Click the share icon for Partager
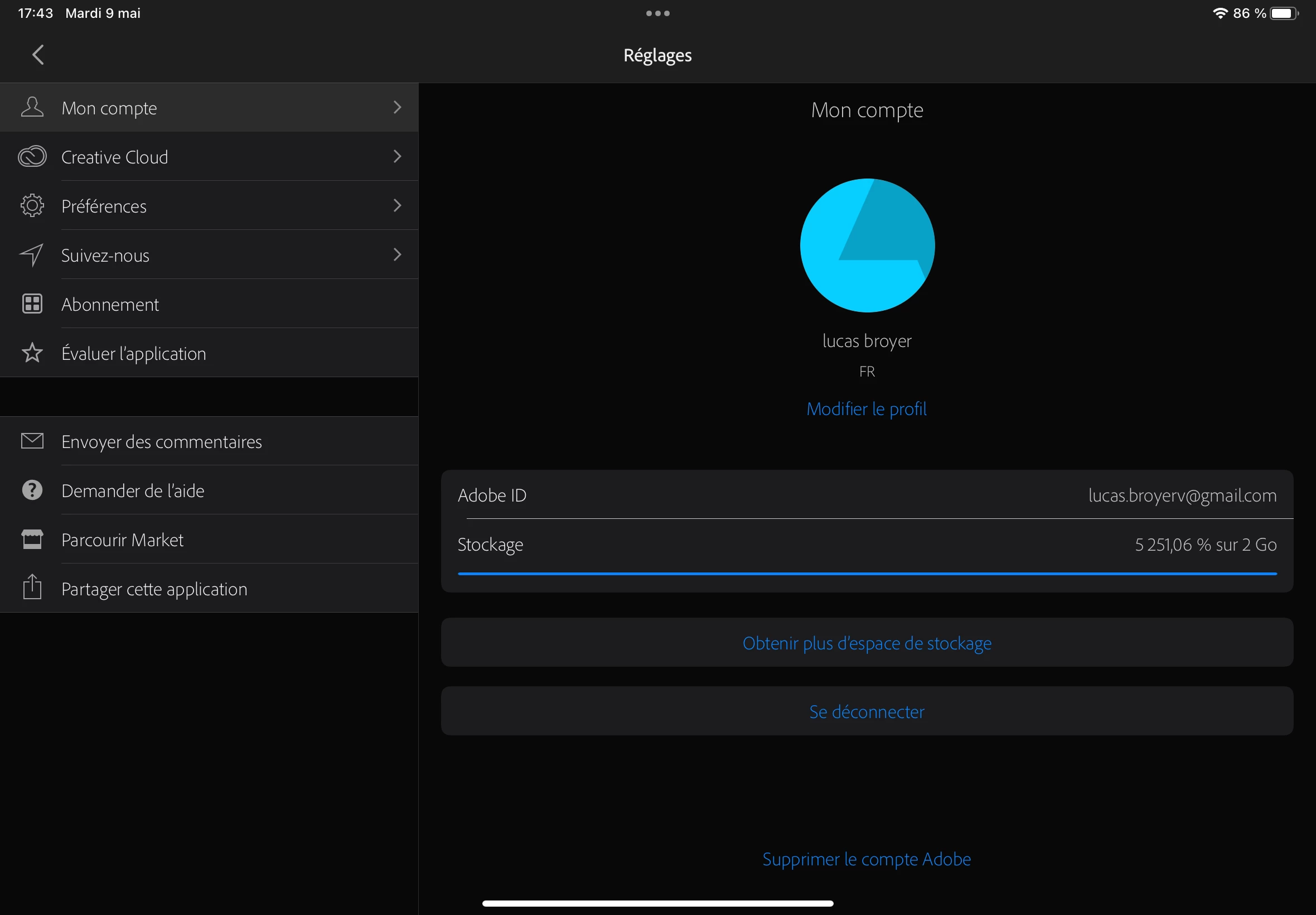 point(32,587)
